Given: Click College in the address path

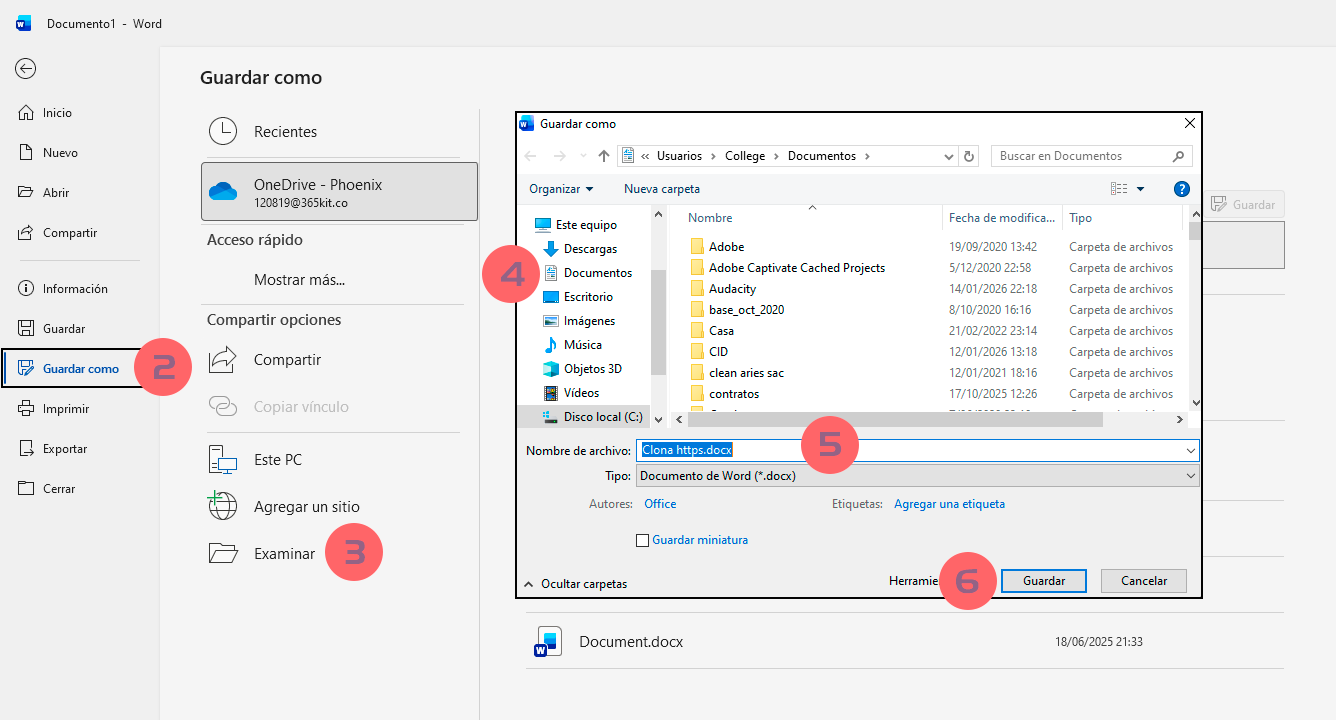Looking at the screenshot, I should point(745,156).
